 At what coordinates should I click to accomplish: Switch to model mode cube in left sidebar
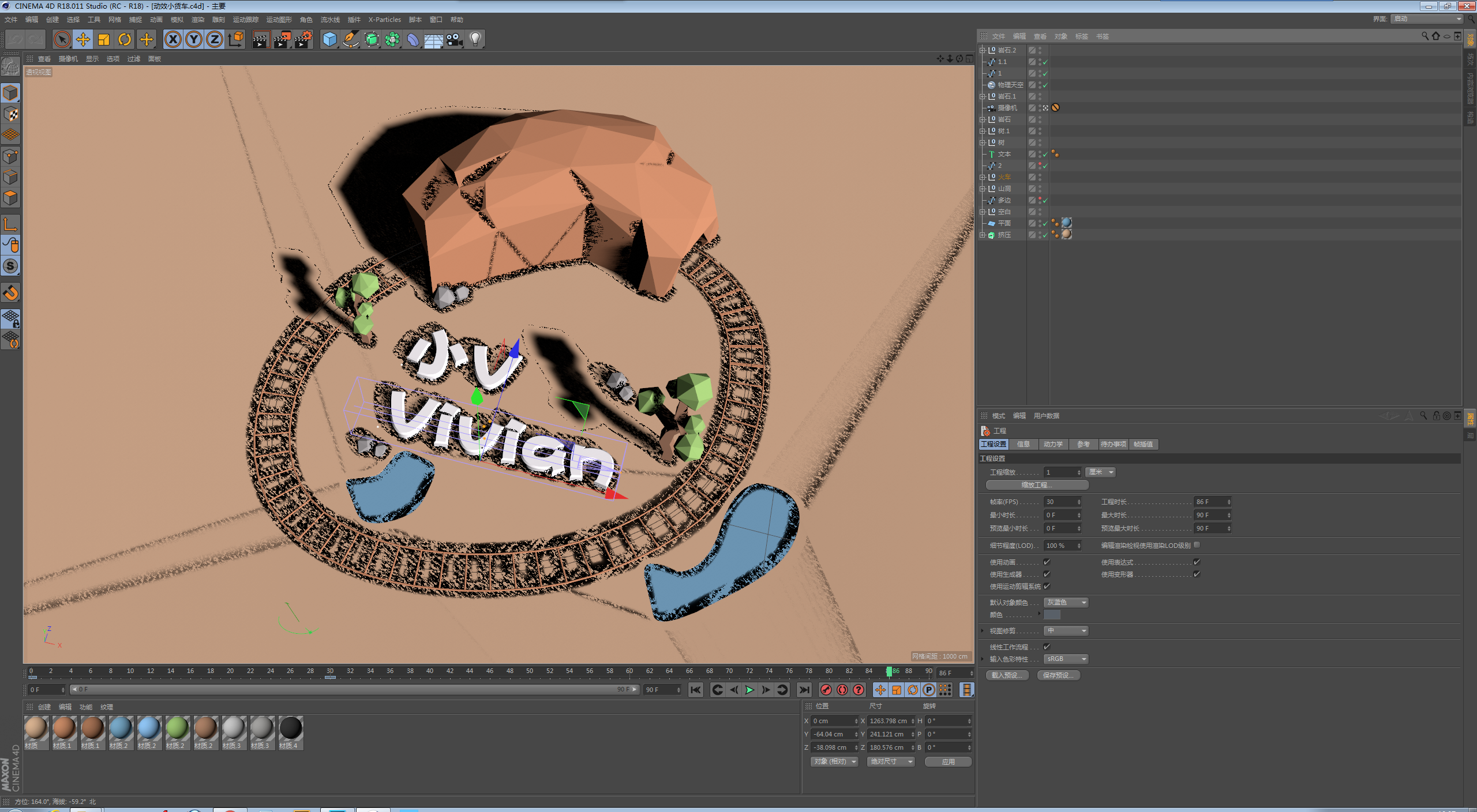point(11,93)
